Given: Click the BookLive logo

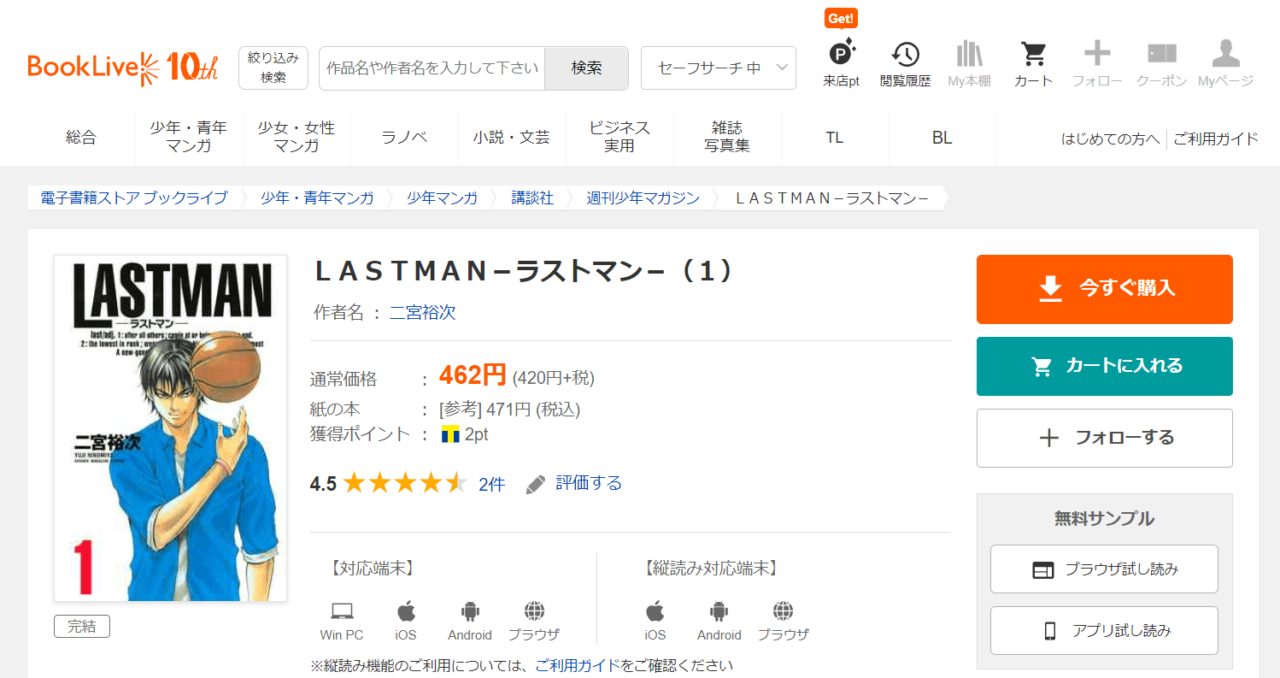Looking at the screenshot, I should 122,67.
